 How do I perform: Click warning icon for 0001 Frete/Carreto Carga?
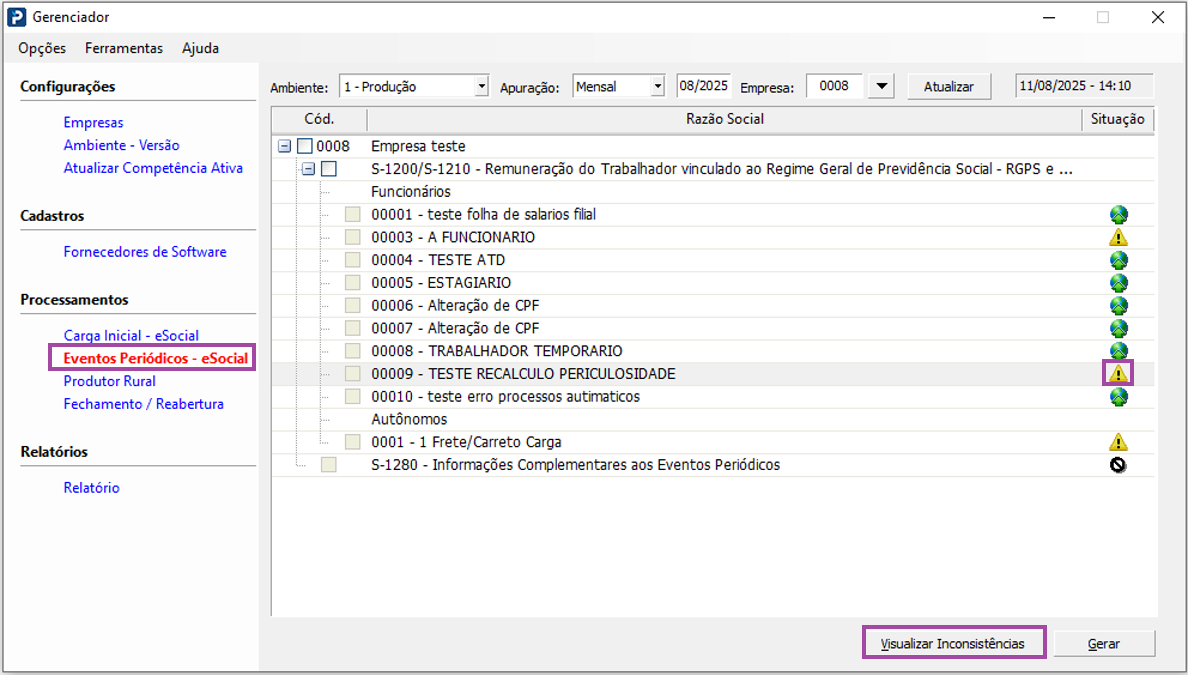pos(1118,442)
